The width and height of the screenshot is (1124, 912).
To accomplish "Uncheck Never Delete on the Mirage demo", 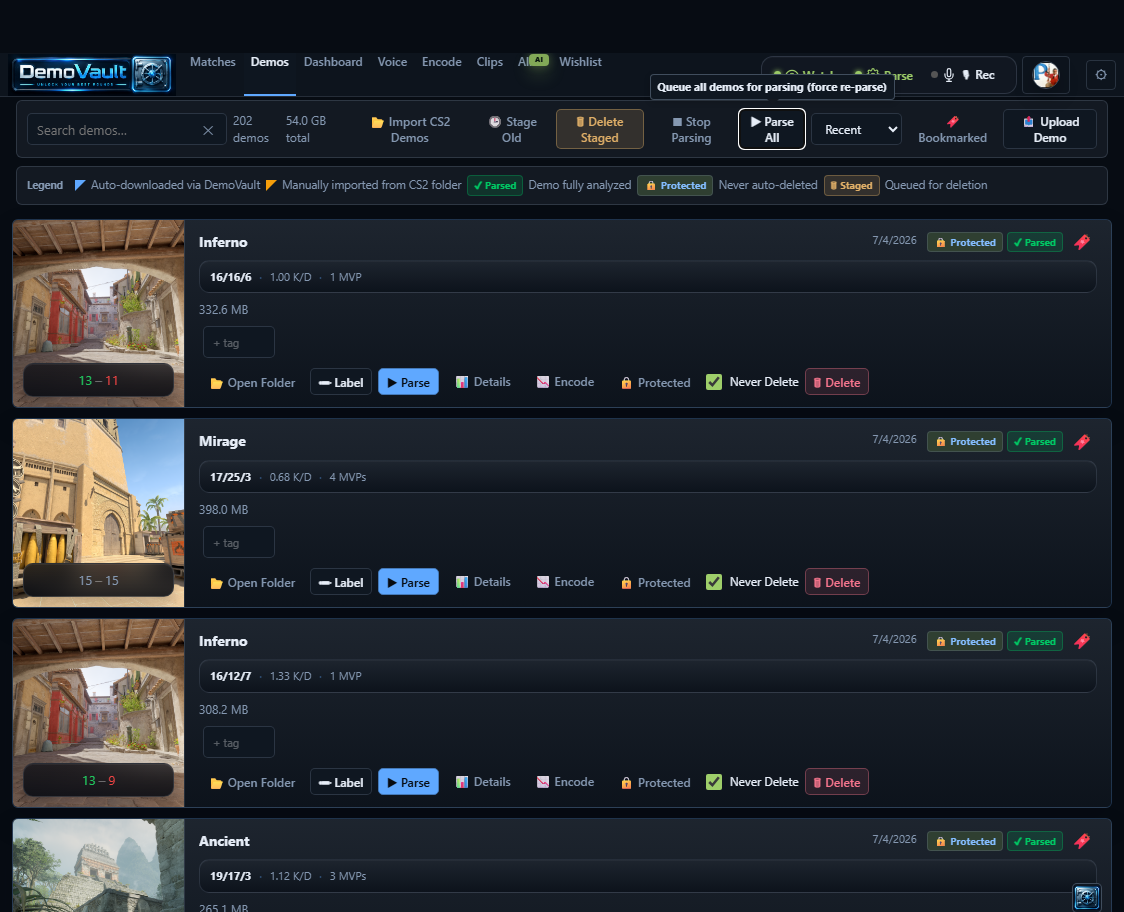I will 714,582.
